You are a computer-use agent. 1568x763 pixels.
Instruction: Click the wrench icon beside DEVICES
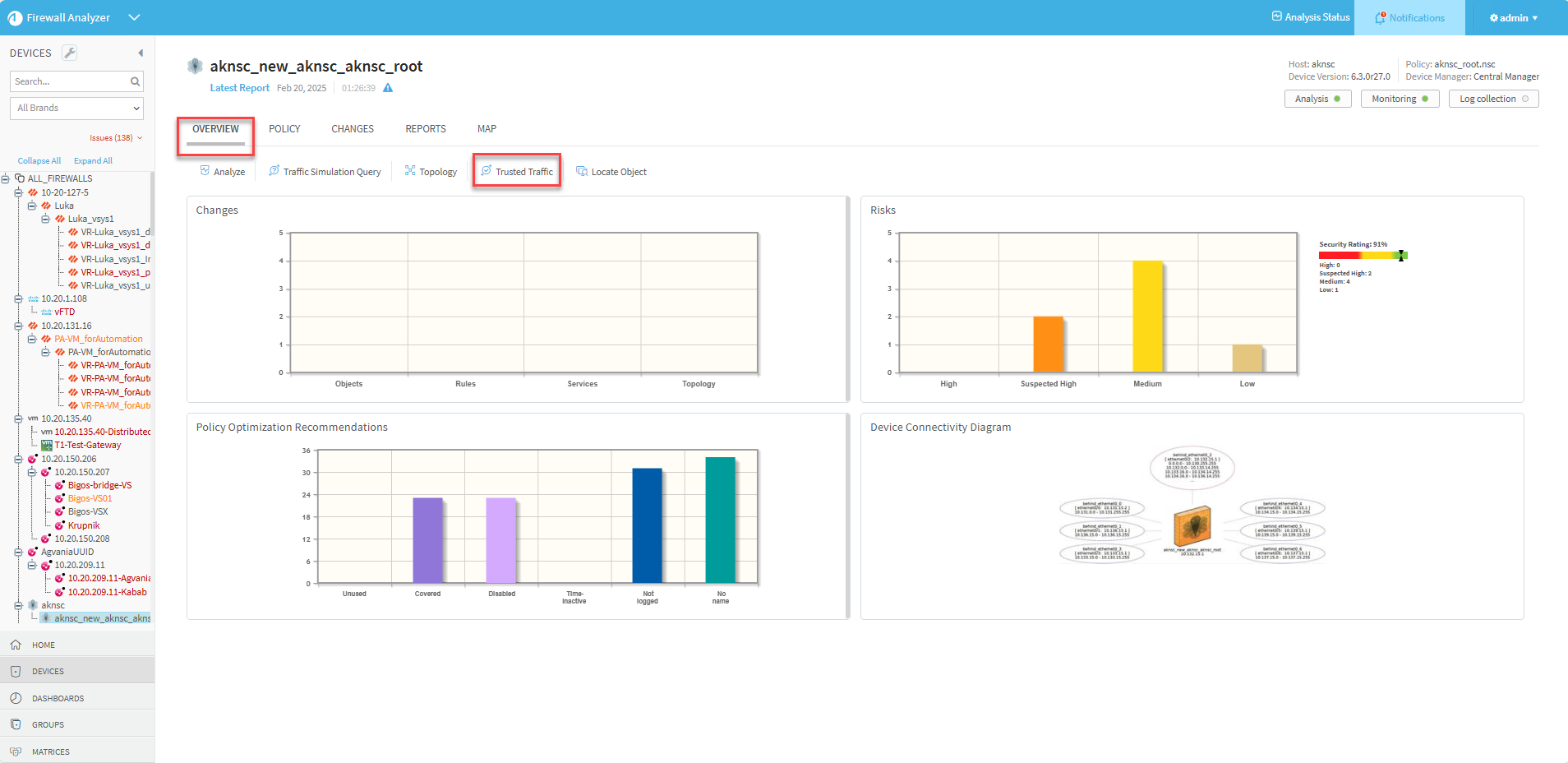pyautogui.click(x=70, y=53)
